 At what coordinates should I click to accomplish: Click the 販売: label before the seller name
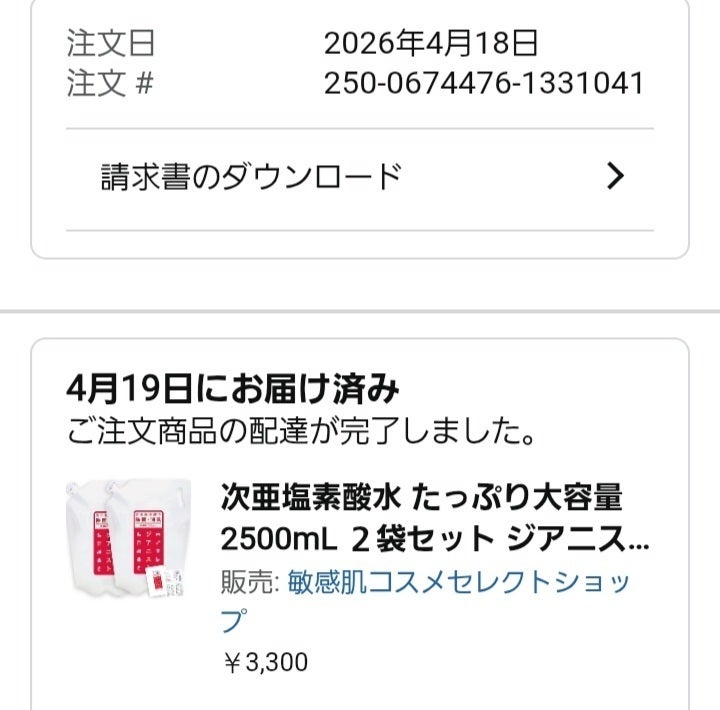tap(250, 581)
